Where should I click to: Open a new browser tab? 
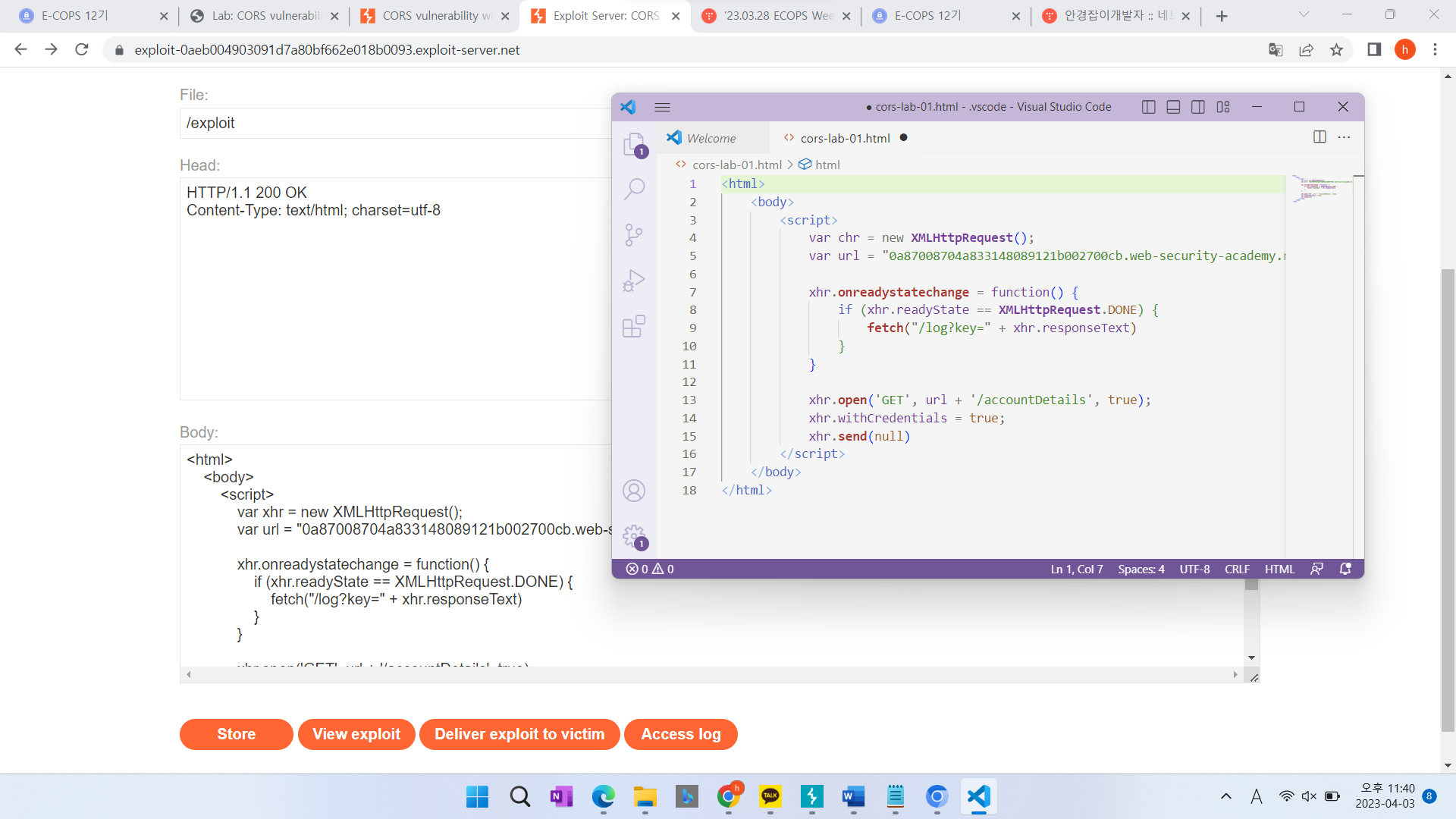1222,16
